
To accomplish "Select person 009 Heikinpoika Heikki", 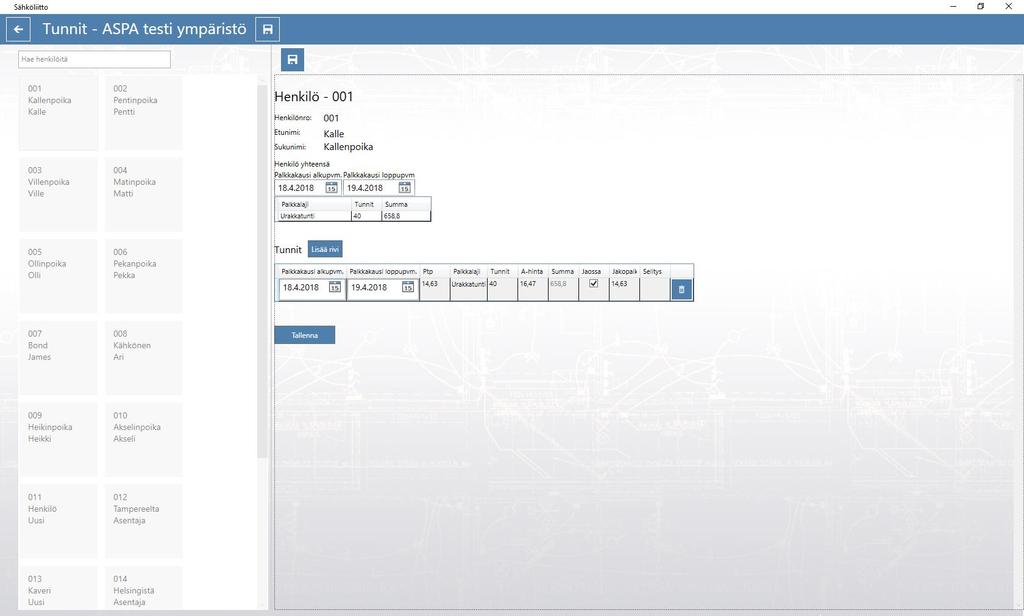I will [x=58, y=439].
